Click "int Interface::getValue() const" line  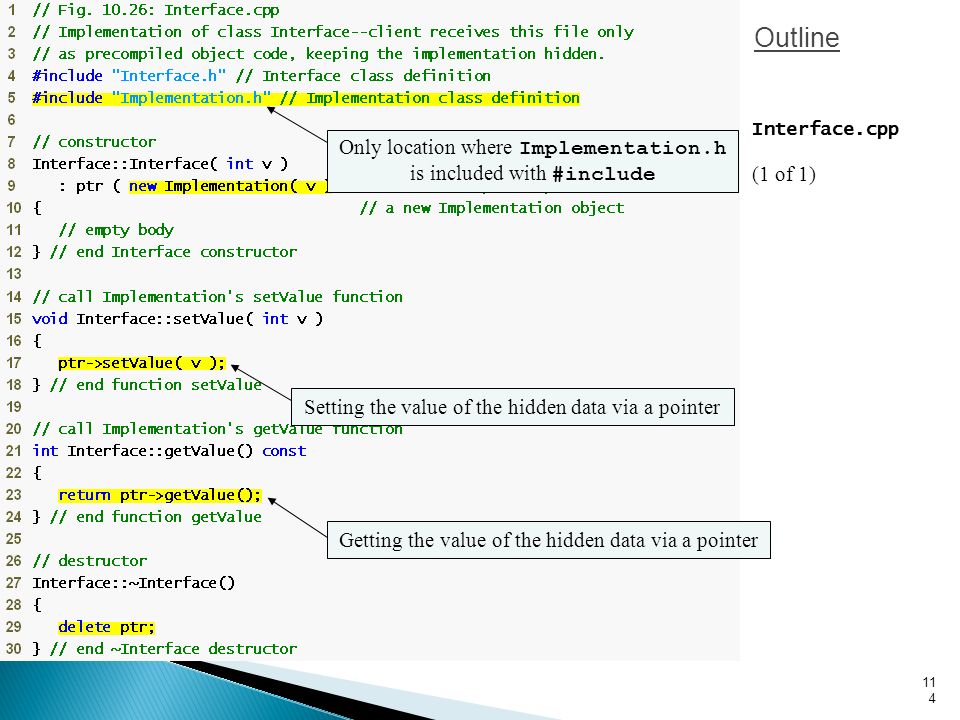point(169,451)
